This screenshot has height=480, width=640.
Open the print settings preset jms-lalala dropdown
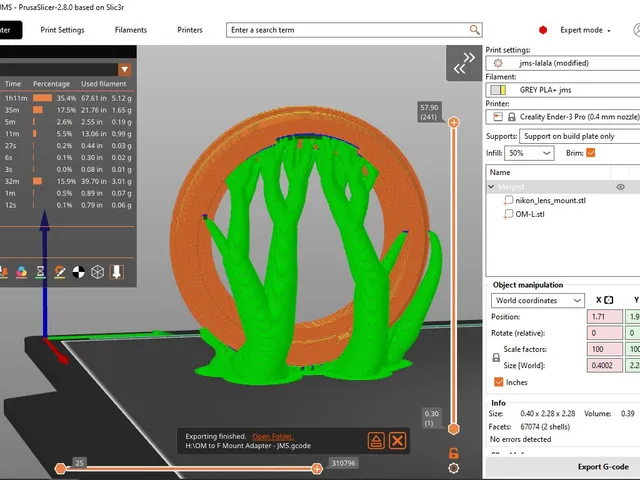click(x=563, y=63)
